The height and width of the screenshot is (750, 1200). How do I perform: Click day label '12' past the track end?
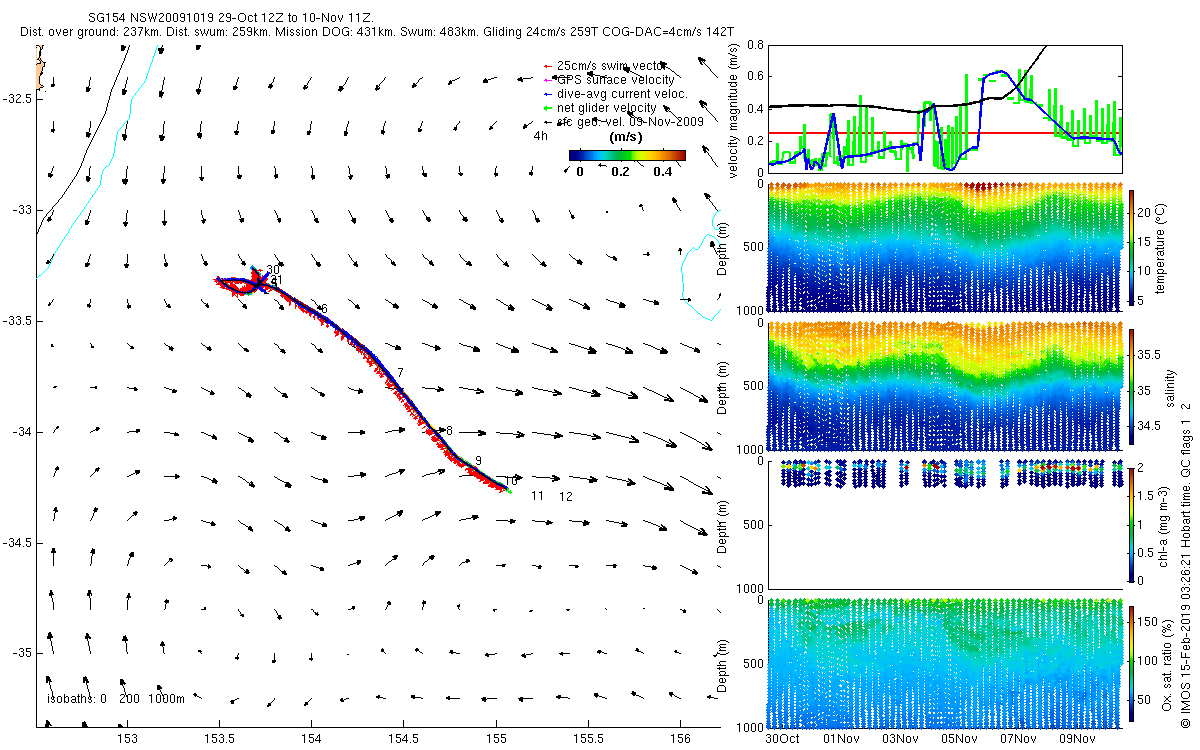pos(565,496)
